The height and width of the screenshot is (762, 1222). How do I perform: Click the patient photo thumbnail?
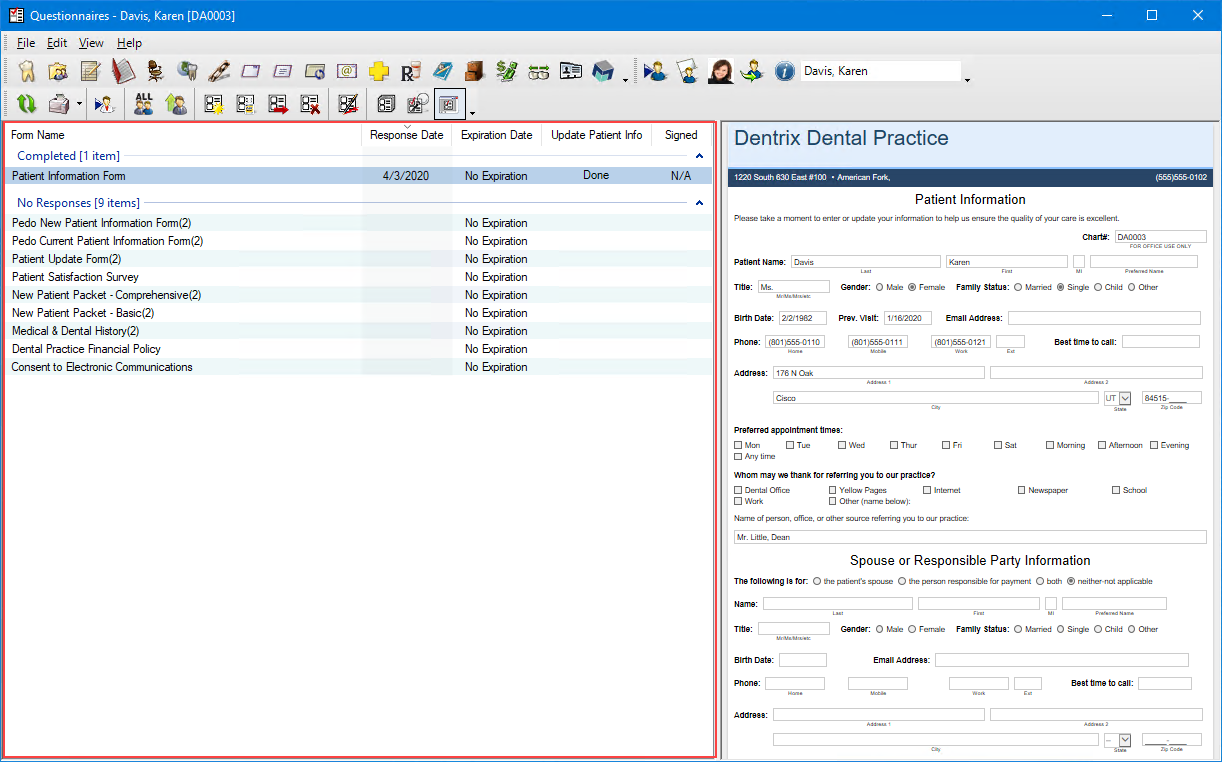click(x=719, y=71)
